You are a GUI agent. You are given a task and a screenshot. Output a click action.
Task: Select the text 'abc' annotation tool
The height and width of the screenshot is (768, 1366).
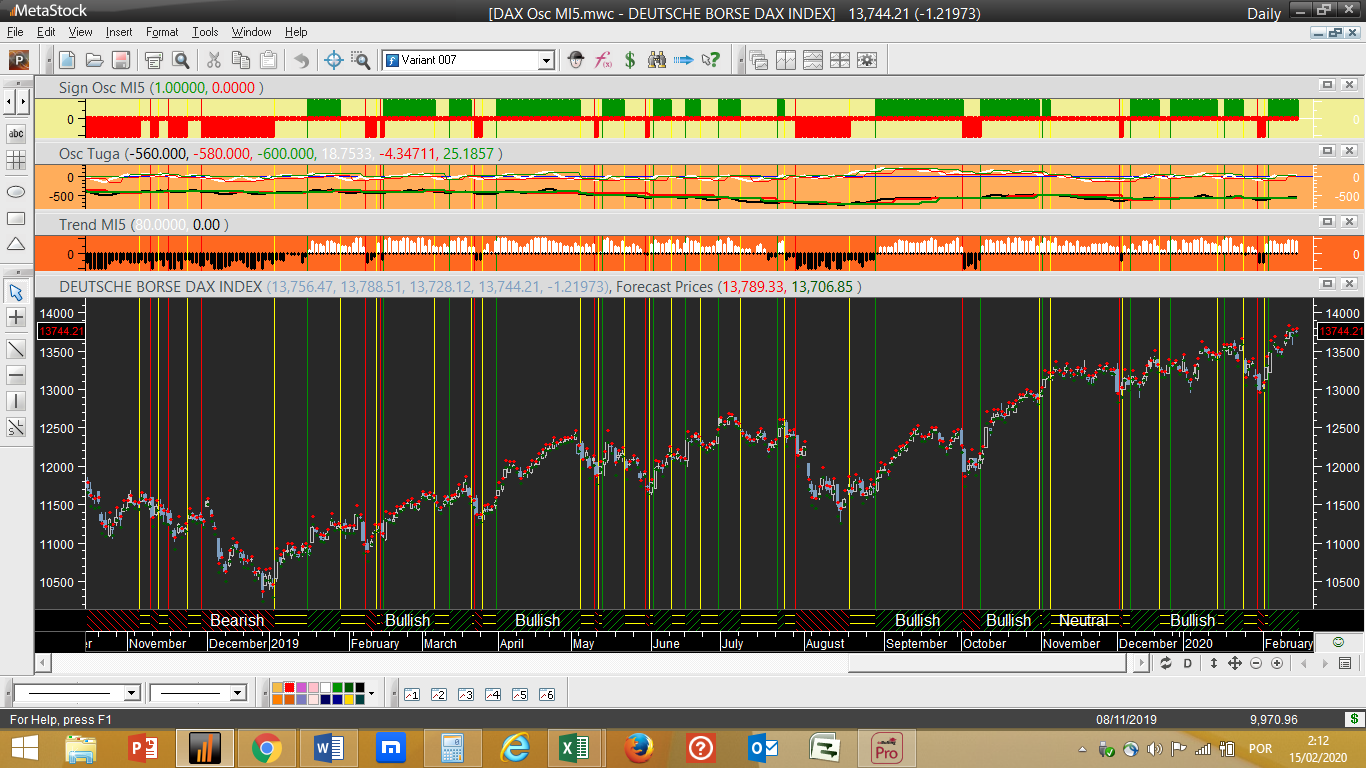[x=16, y=133]
